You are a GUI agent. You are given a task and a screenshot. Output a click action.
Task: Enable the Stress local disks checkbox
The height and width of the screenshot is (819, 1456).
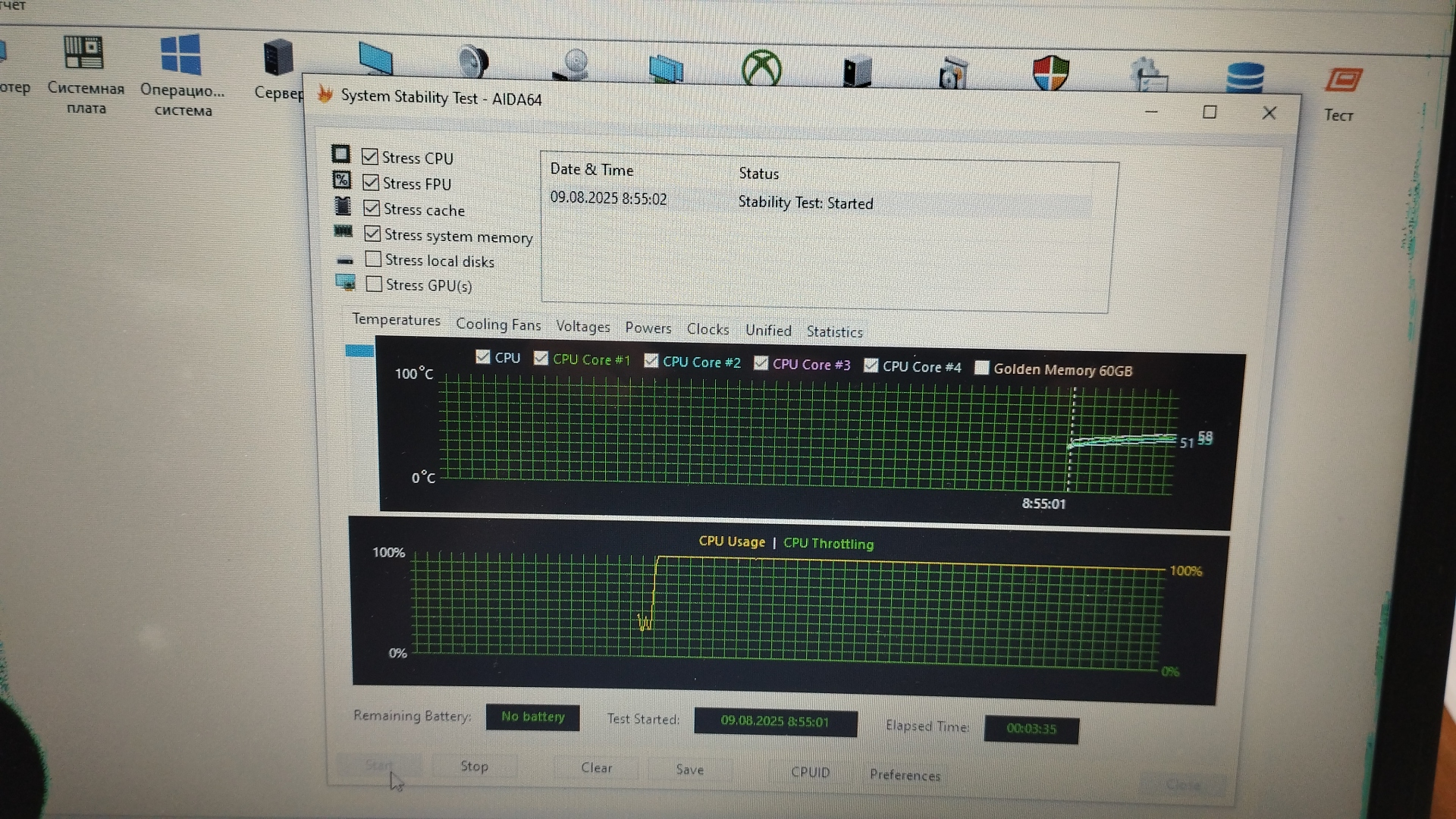point(373,259)
